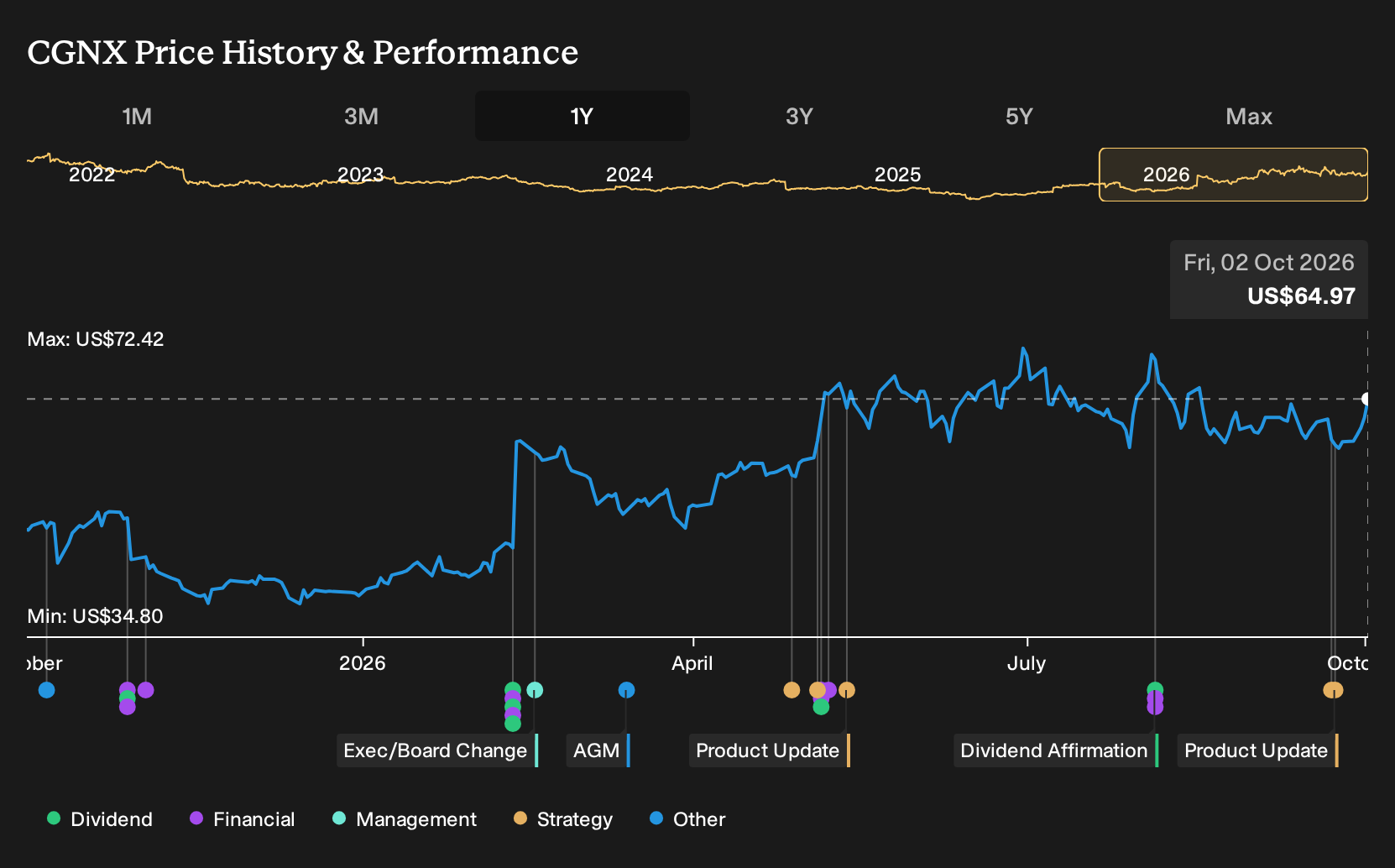Click the white current price point on chart
The image size is (1395, 868).
[x=1366, y=399]
